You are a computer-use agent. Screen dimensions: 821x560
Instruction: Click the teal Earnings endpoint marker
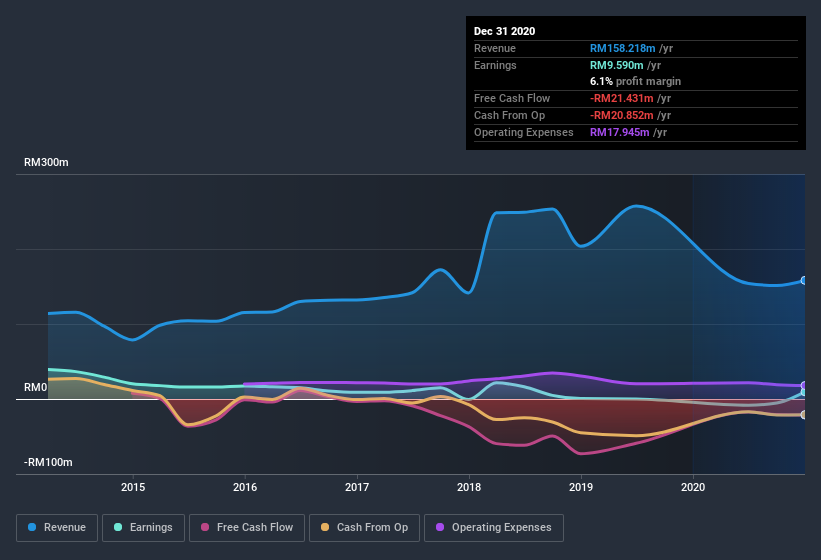[x=803, y=392]
